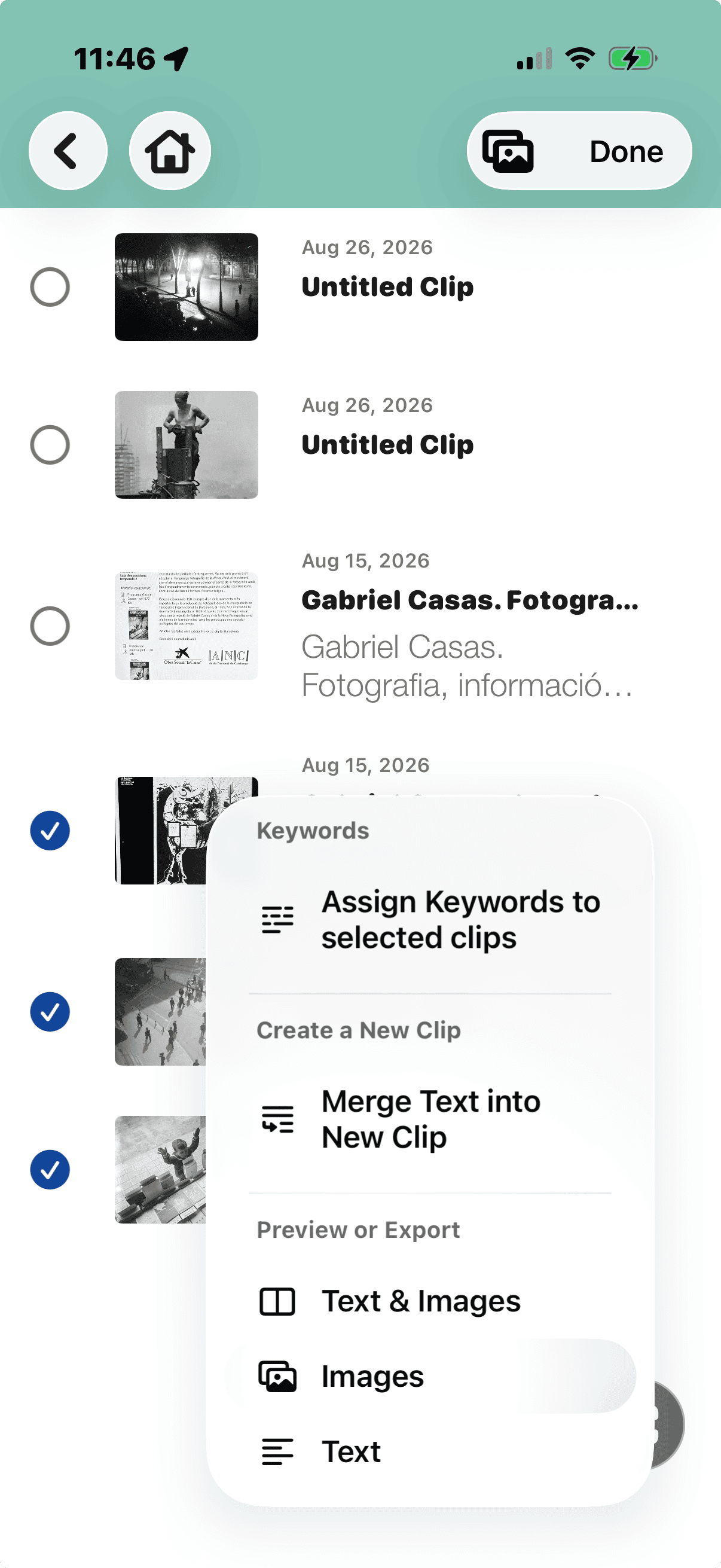This screenshot has height=1568, width=721.
Task: Uncheck the child with raised arms clip
Action: [50, 1169]
